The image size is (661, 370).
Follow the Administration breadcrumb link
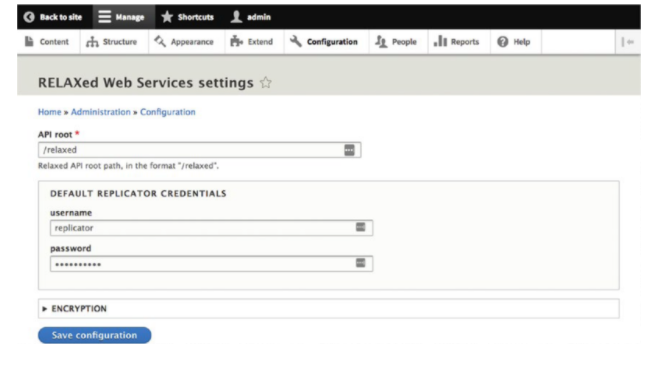pyautogui.click(x=101, y=112)
